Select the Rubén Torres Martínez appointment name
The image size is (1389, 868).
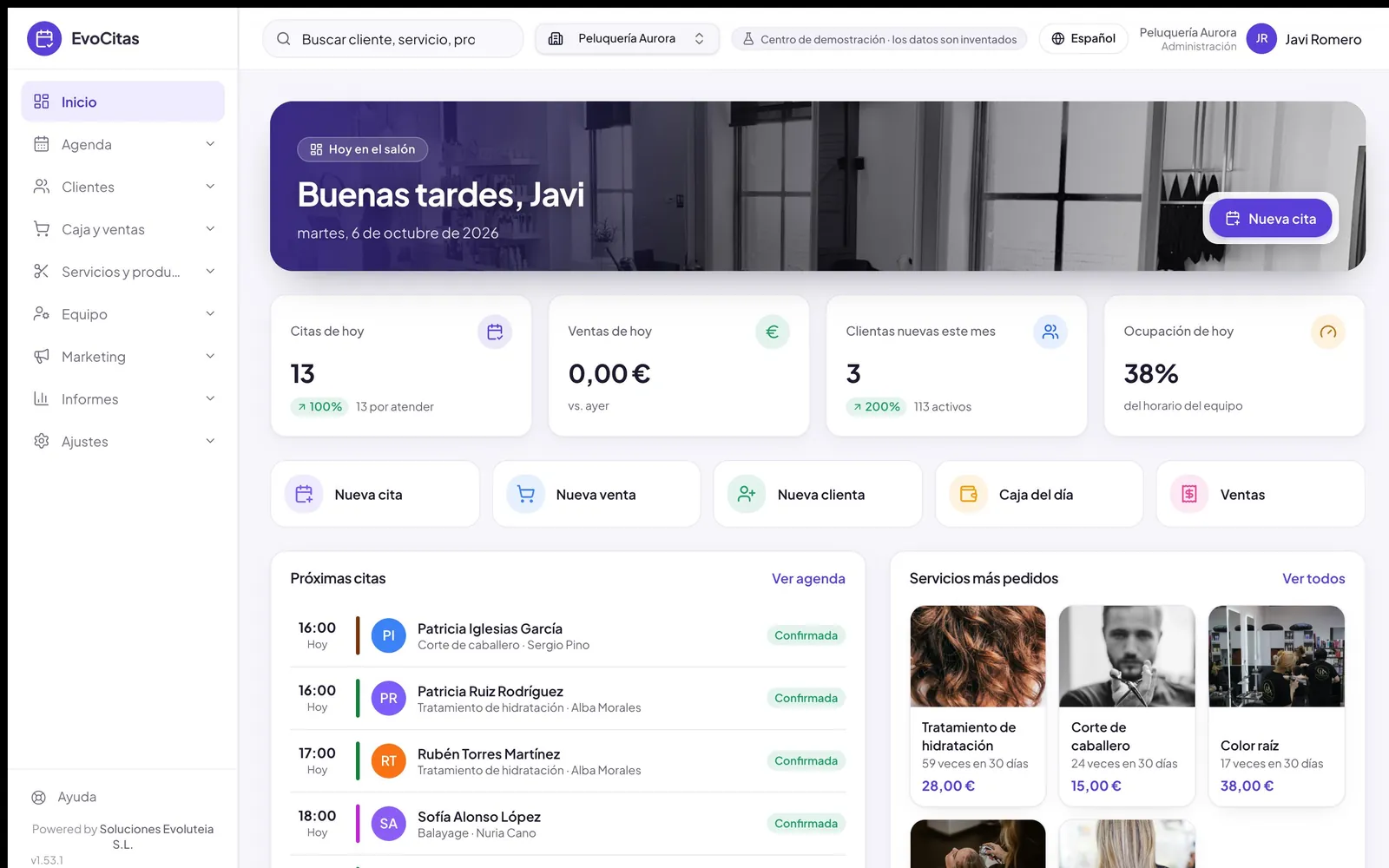tap(489, 754)
